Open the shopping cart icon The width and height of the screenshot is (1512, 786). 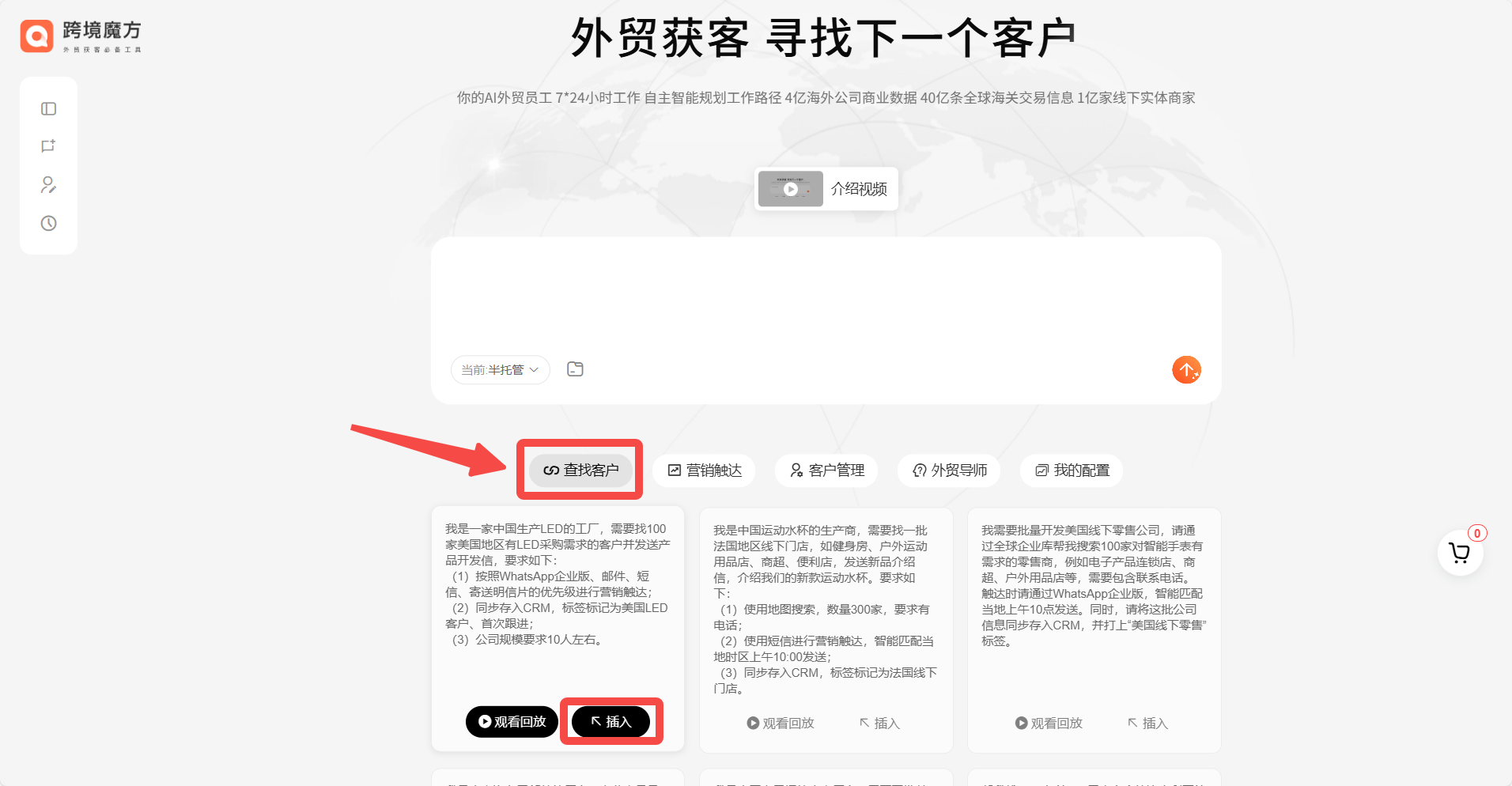pyautogui.click(x=1459, y=553)
